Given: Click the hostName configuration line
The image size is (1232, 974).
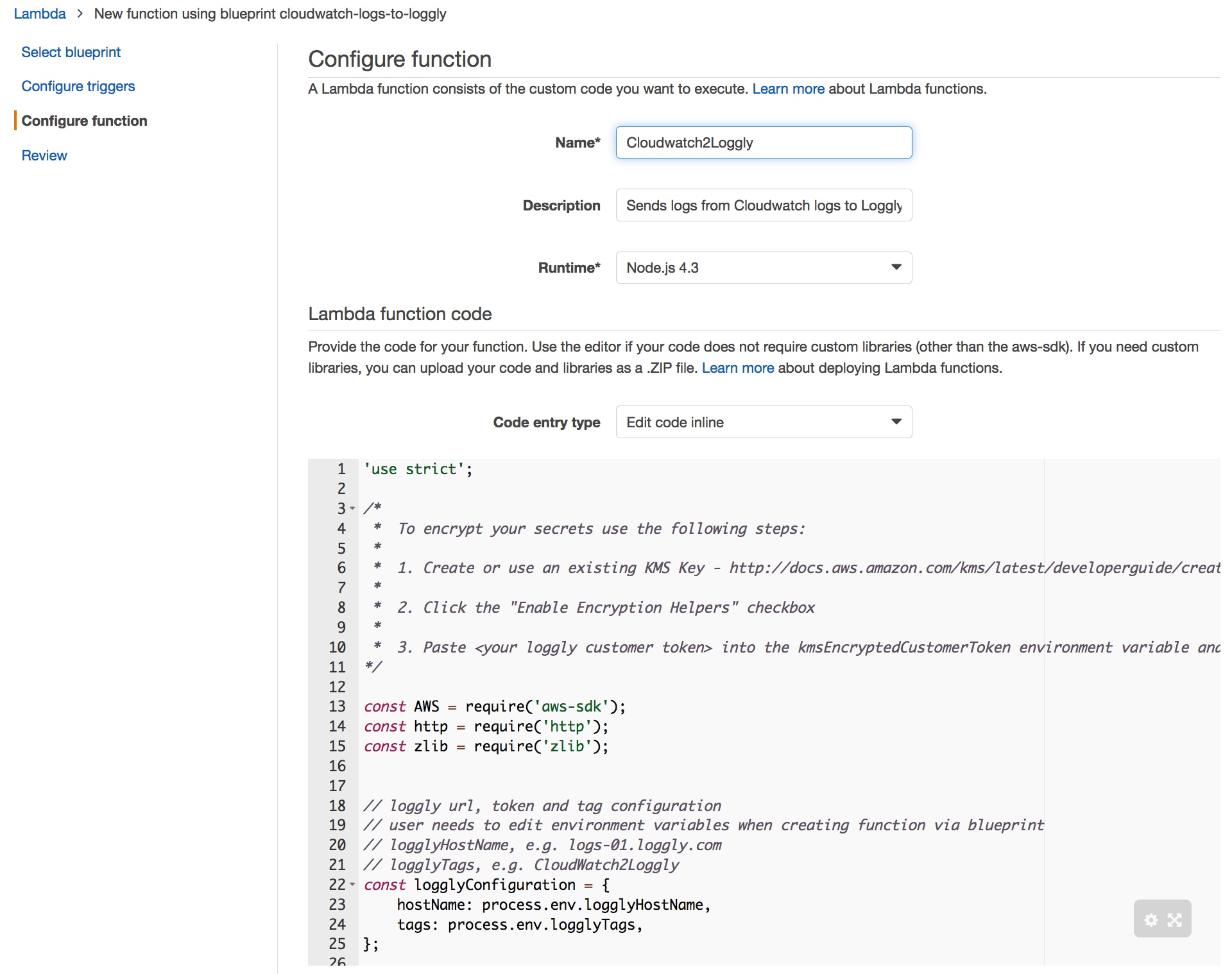Looking at the screenshot, I should [553, 905].
